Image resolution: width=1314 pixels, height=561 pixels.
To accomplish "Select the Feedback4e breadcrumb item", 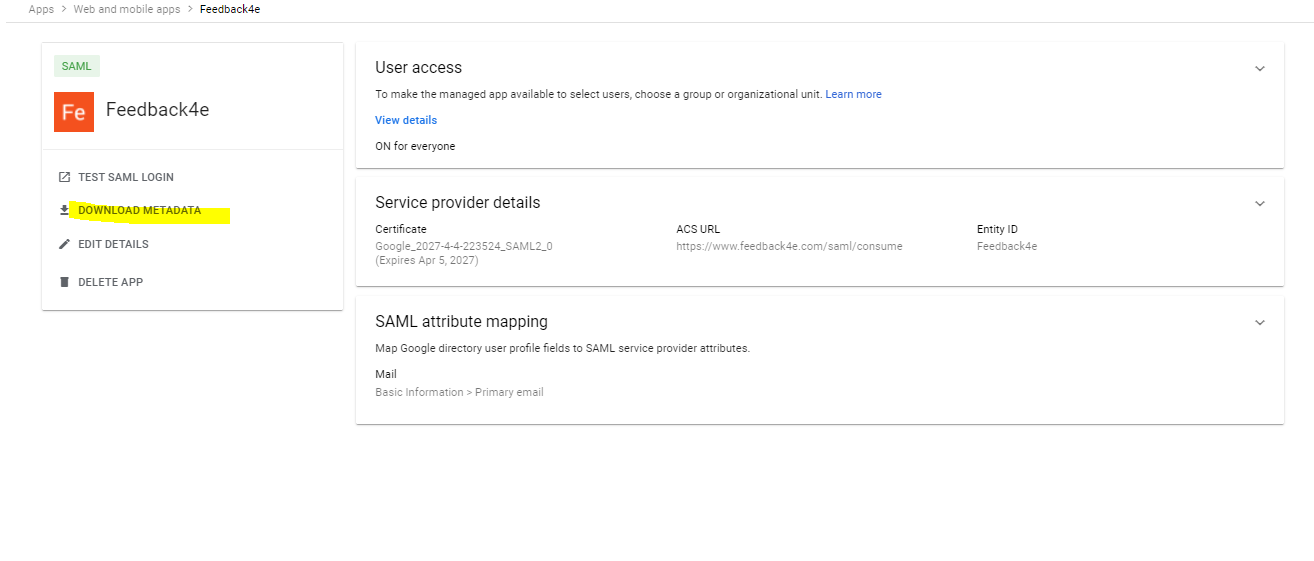I will pyautogui.click(x=230, y=9).
